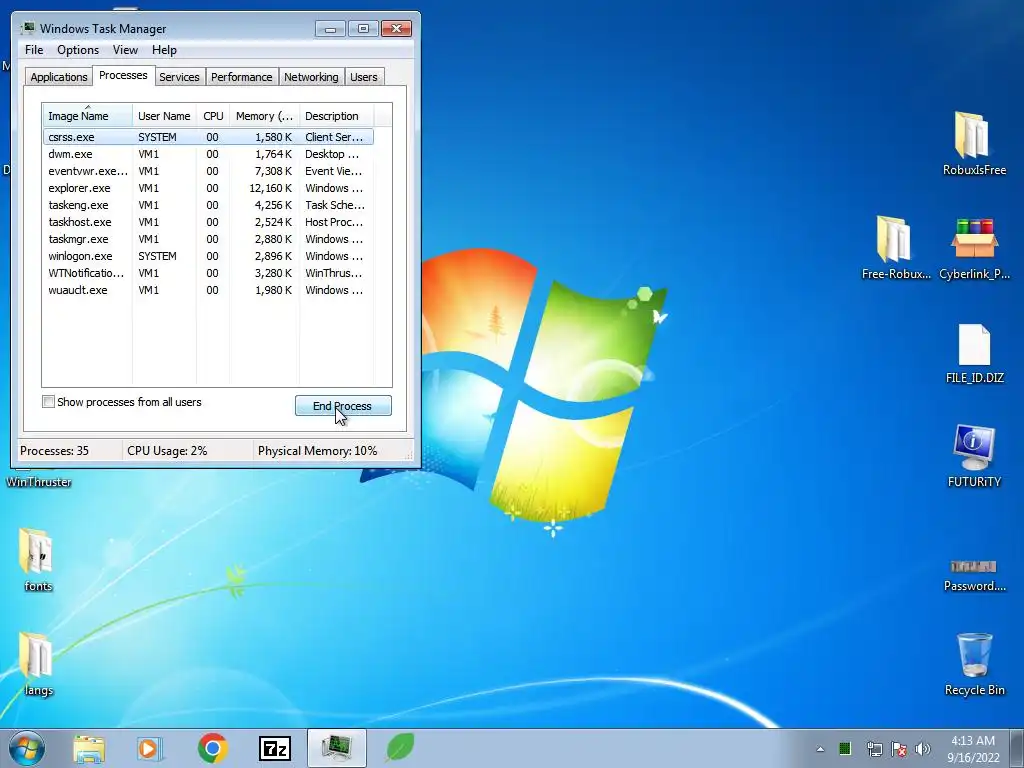Sort by Description column header
The width and height of the screenshot is (1024, 768).
(x=336, y=116)
